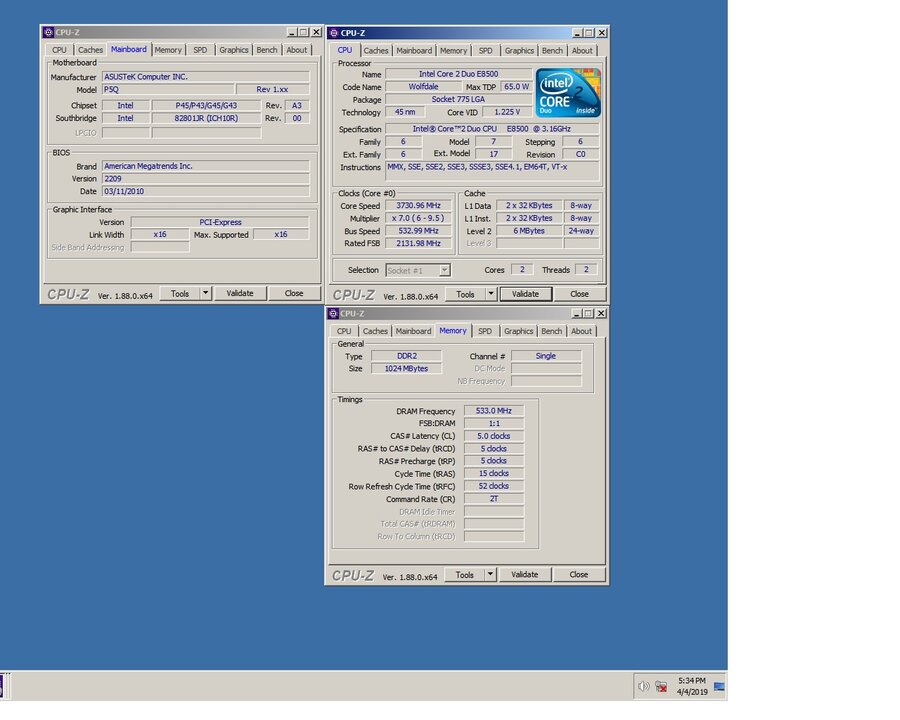Click the multiplier value 'x 7.0 ( 6 - 9.5 )'

418,218
